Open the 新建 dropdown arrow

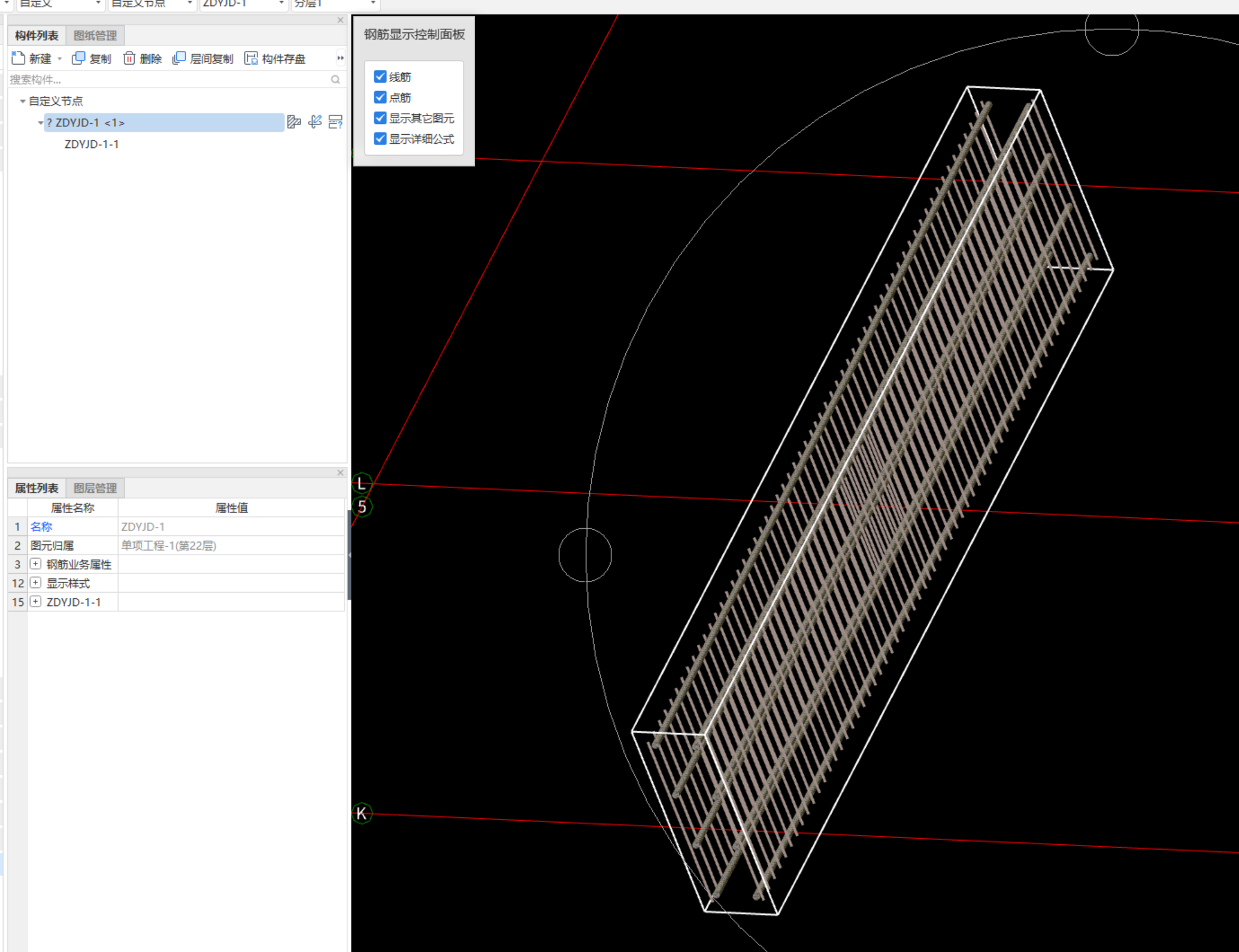click(x=59, y=59)
